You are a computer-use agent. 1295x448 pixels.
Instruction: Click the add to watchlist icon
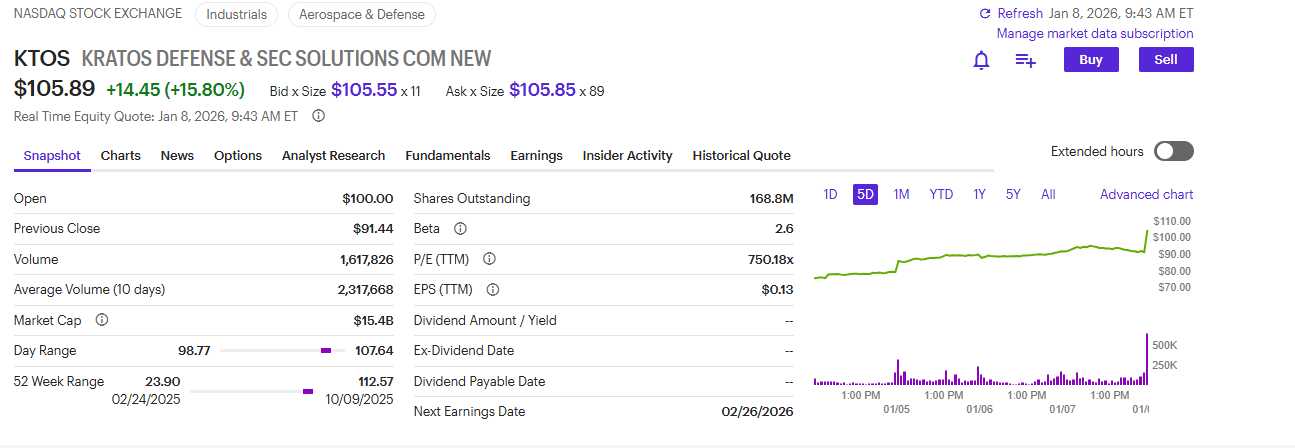coord(1025,60)
